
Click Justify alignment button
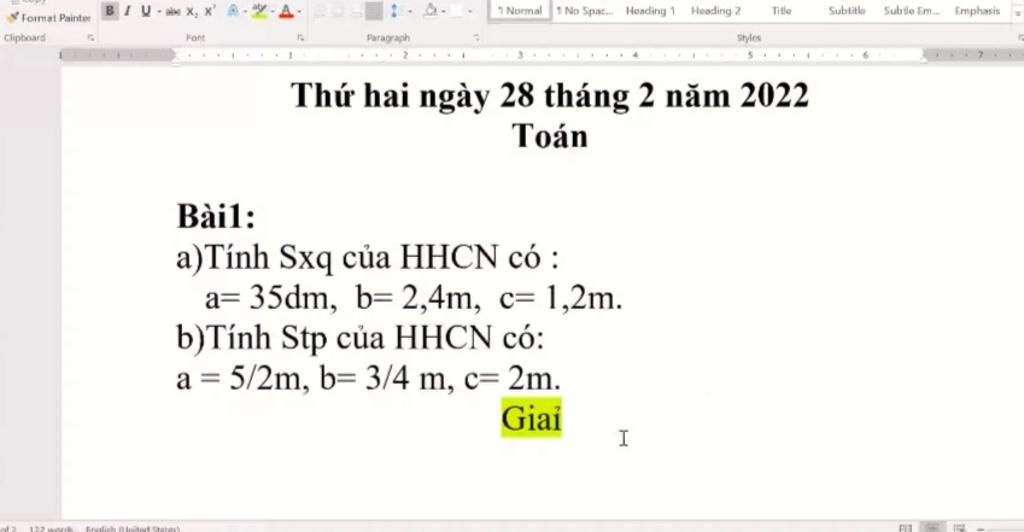(374, 11)
